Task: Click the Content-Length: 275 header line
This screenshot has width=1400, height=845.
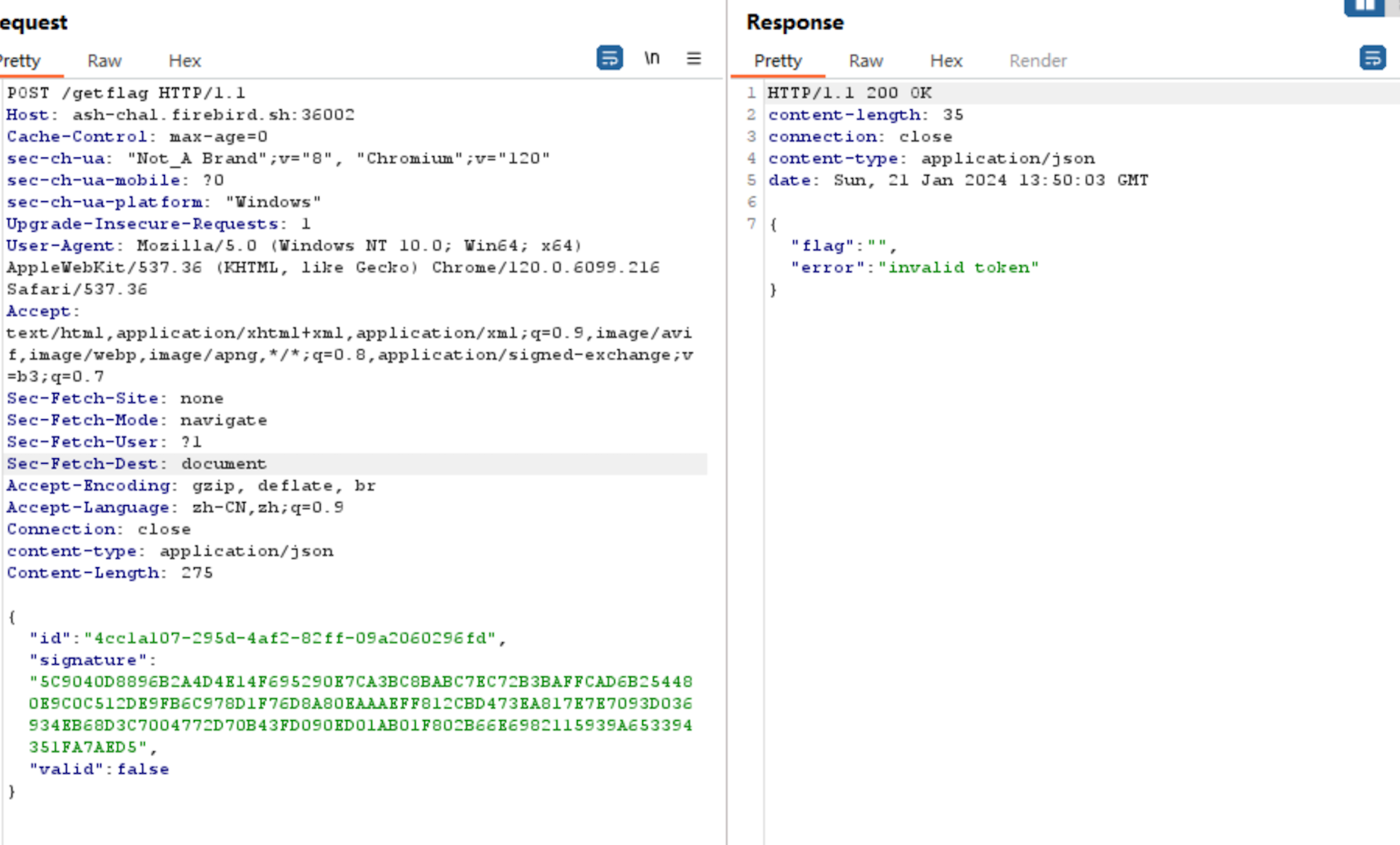Action: [x=110, y=573]
